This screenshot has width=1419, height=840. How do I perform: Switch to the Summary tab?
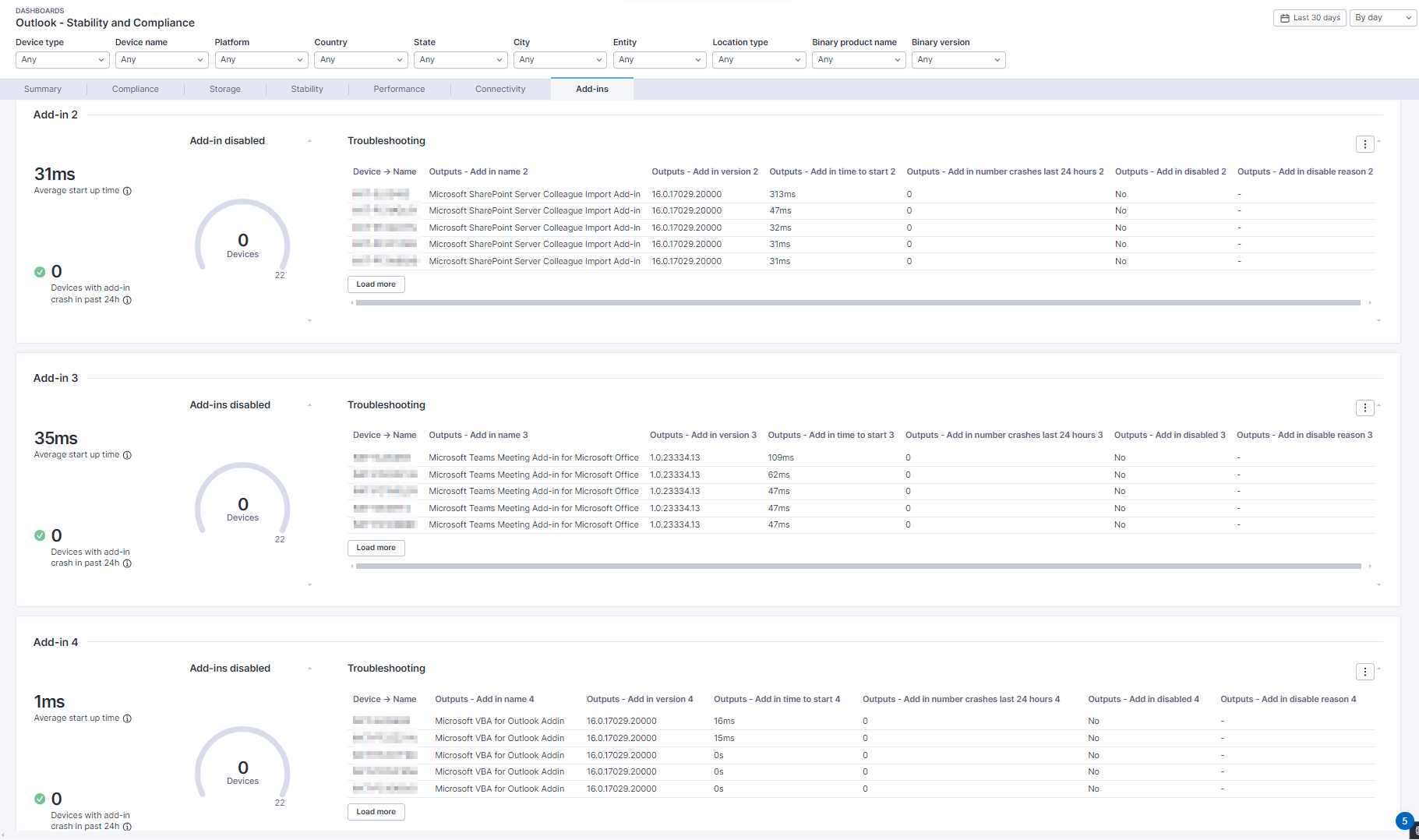tap(43, 90)
